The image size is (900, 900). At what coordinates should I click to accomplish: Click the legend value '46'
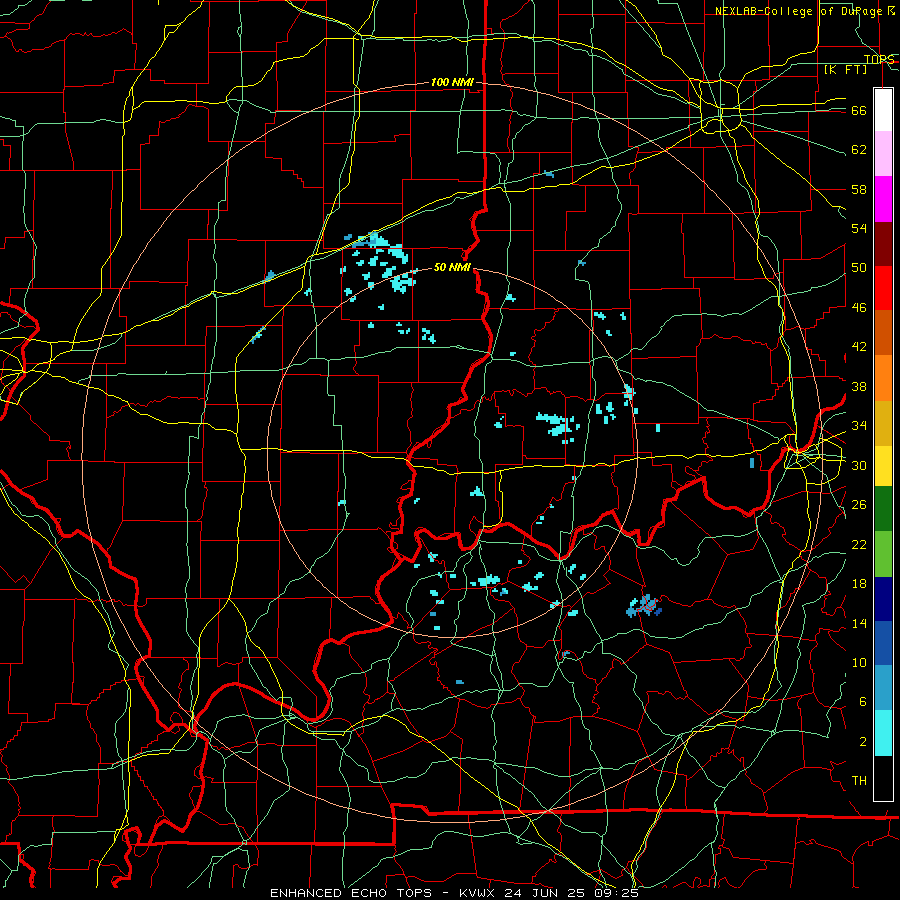(x=859, y=308)
